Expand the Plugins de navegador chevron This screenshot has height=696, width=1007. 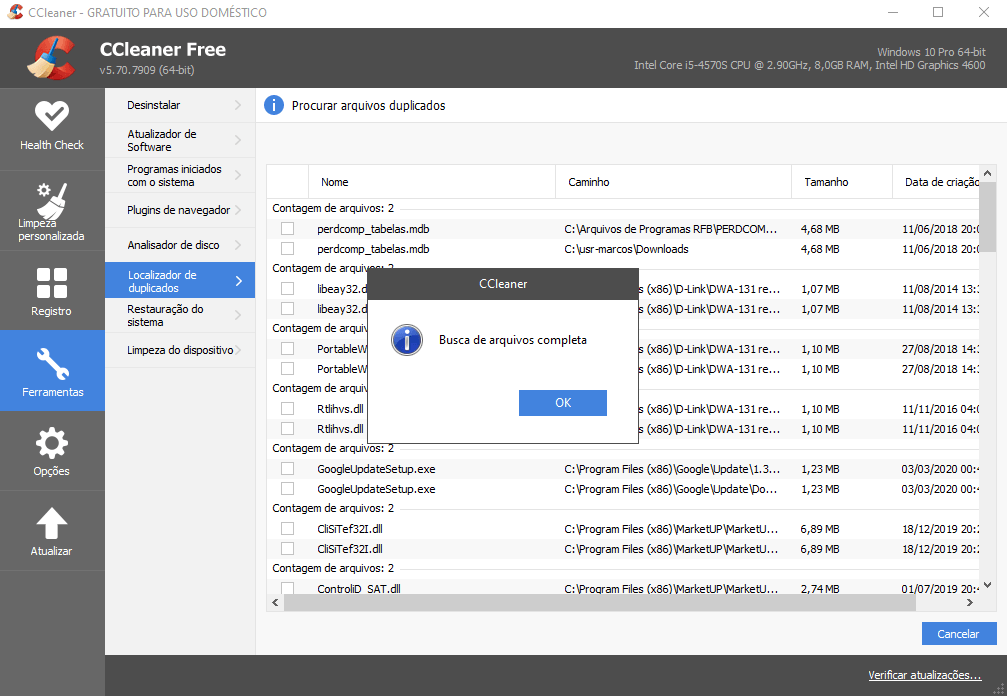238,210
